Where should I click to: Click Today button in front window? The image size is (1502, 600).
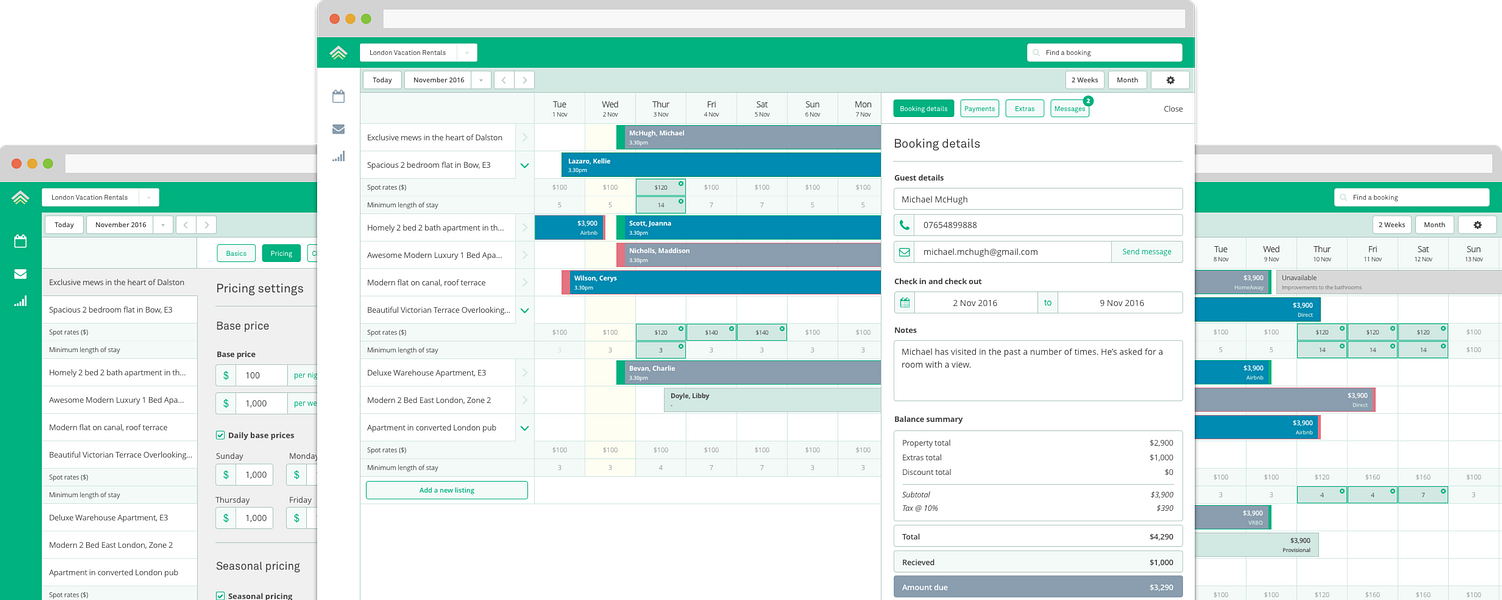pos(382,80)
